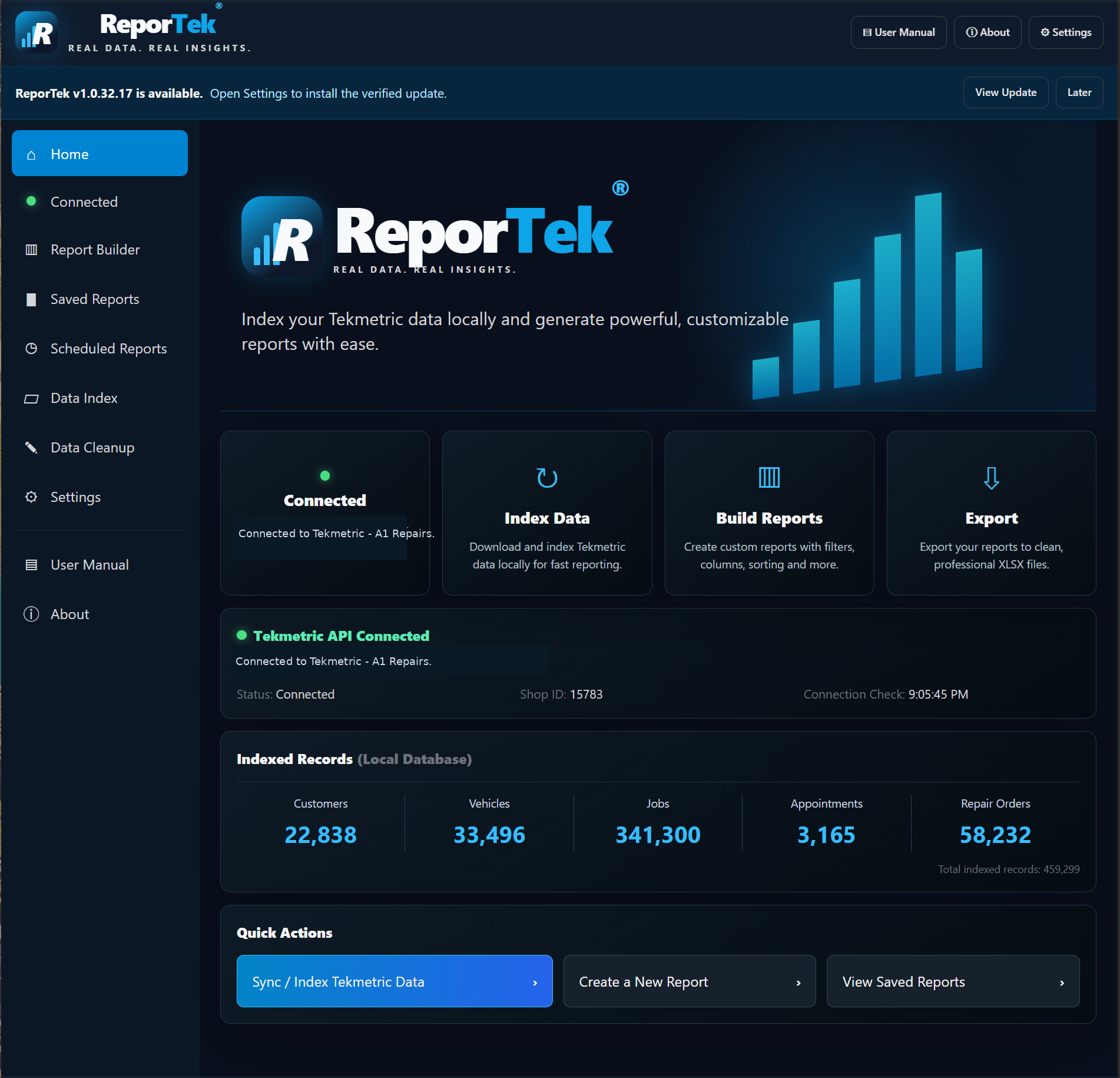Click the green Connected status dot in sidebar
The height and width of the screenshot is (1078, 1120).
pos(31,201)
